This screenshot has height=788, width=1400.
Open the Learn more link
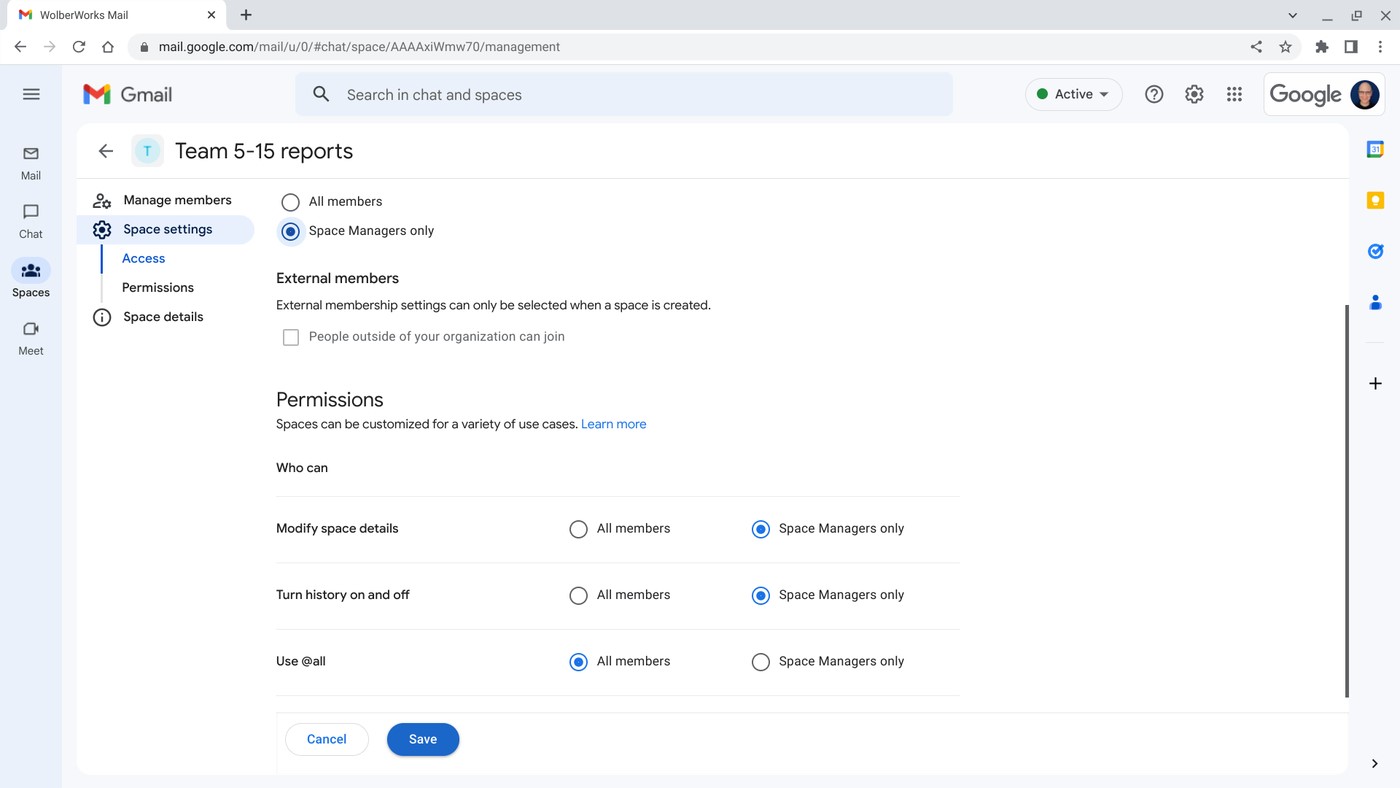click(613, 423)
